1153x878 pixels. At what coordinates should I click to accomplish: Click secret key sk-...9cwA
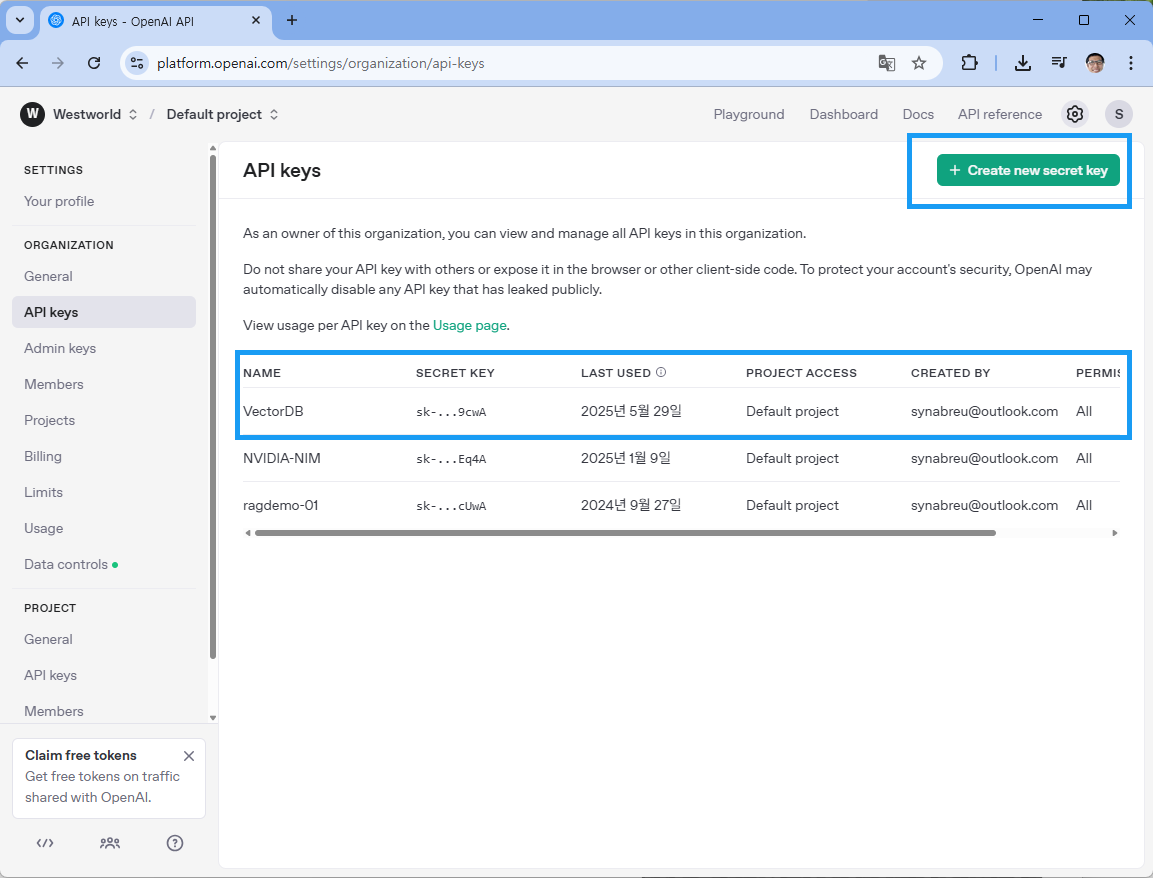(451, 413)
